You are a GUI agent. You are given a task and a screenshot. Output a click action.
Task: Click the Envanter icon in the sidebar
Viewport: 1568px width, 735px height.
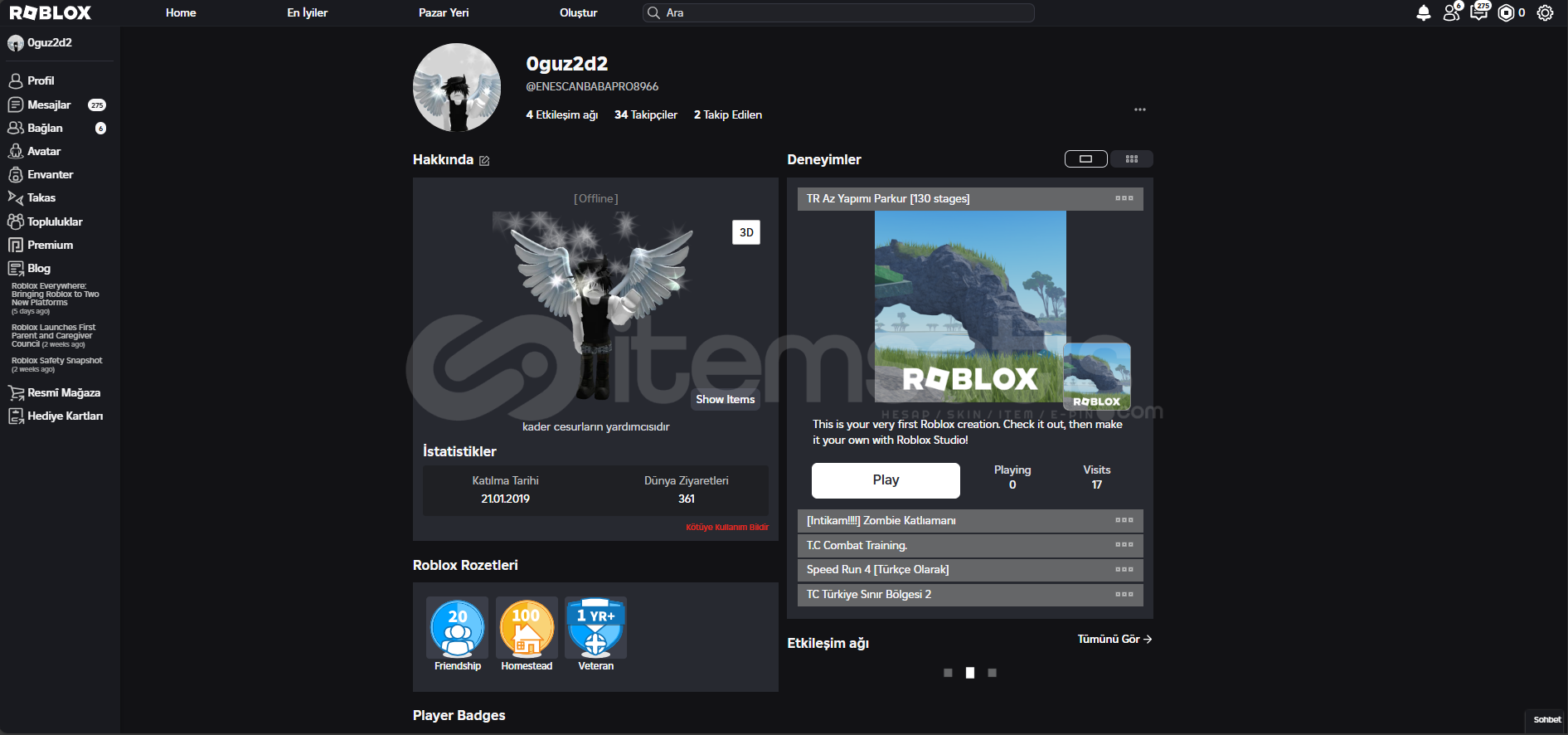pos(15,174)
